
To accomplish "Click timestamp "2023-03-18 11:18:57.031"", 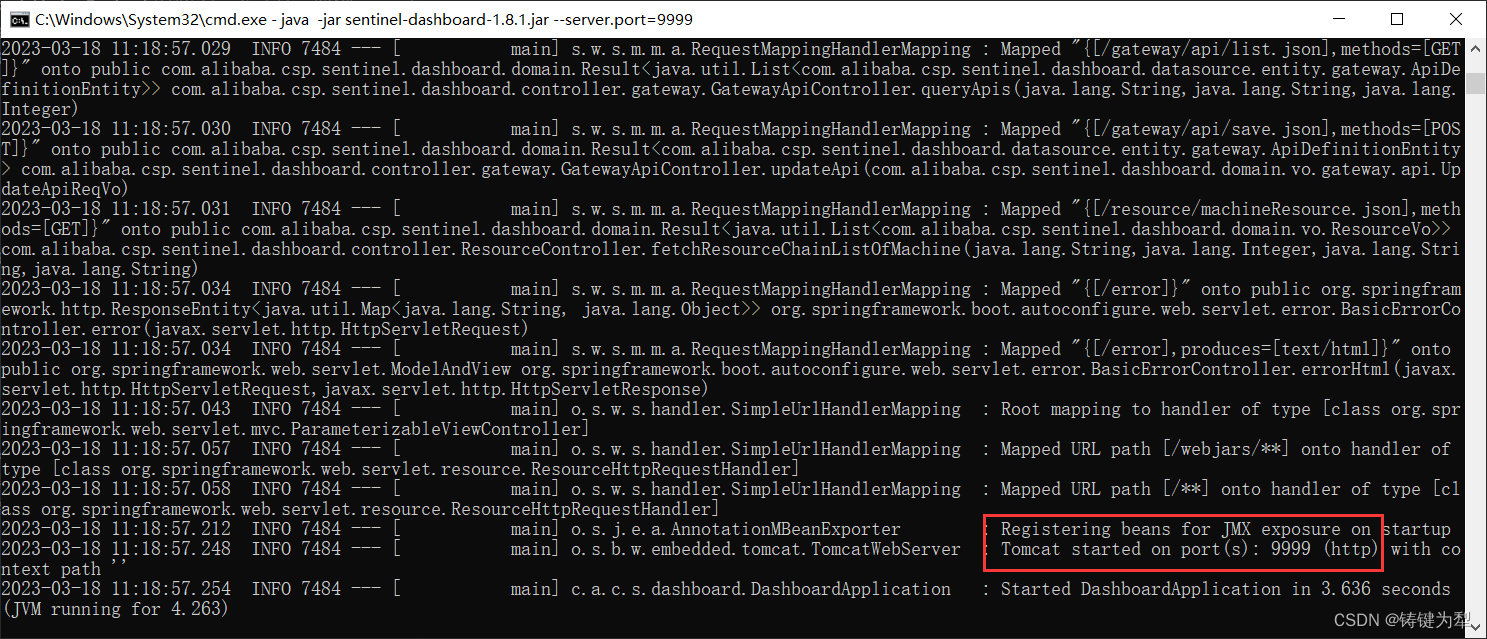I will pos(116,209).
